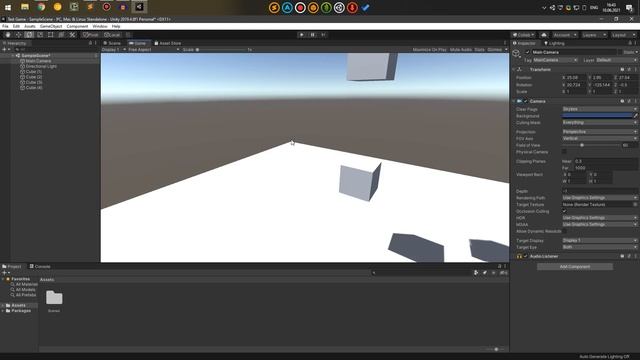Open the Free Aspect dropdown
This screenshot has height=360, width=640.
click(153, 50)
